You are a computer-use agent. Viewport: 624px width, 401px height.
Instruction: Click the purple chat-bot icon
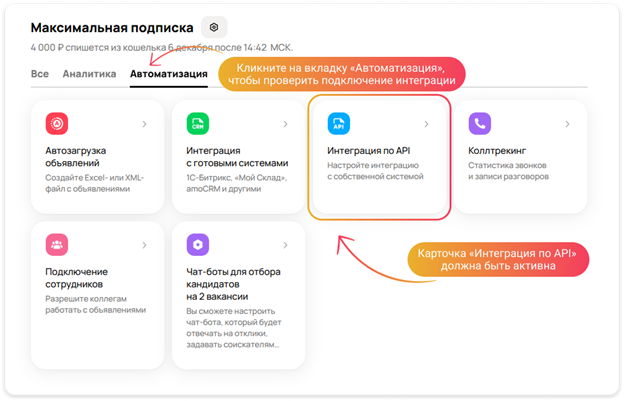click(x=198, y=244)
